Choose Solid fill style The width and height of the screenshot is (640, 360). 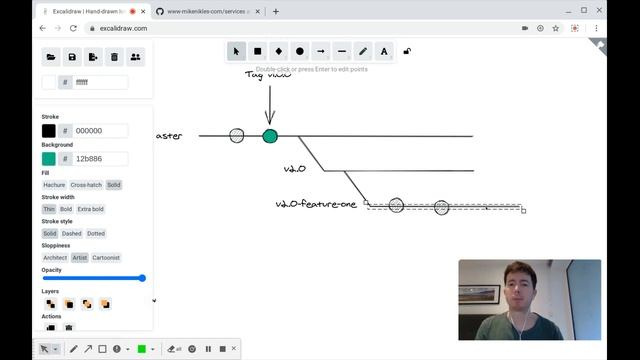[114, 185]
